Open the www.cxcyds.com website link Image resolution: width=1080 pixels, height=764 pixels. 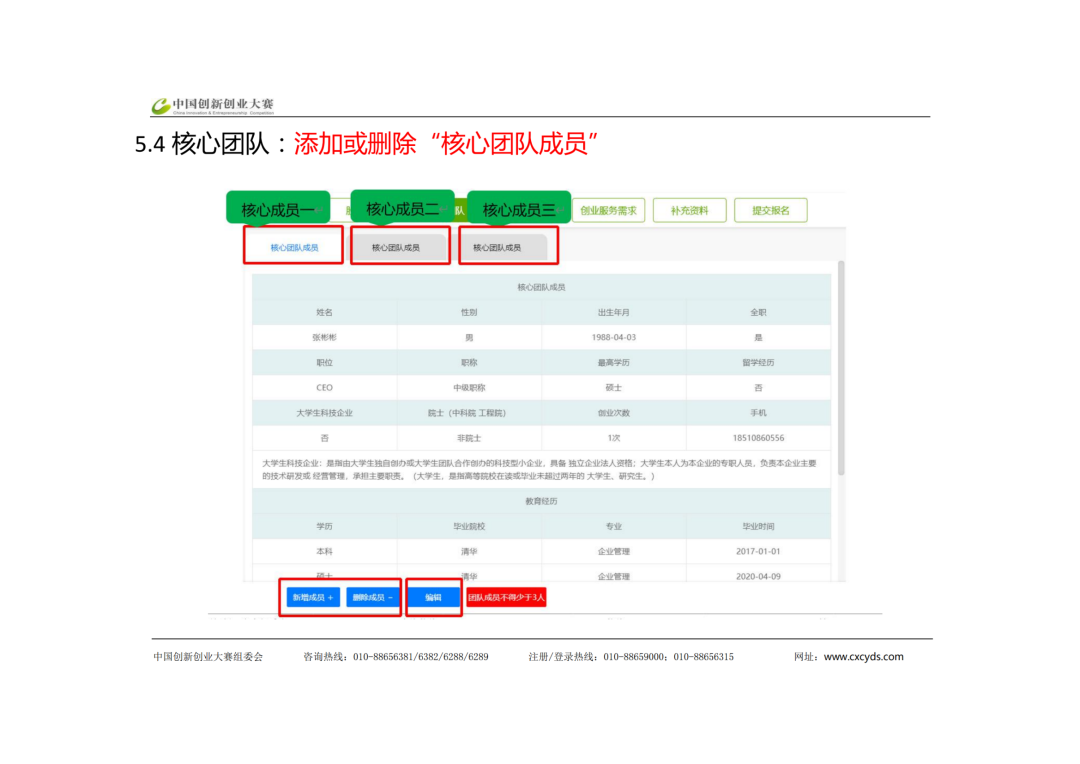tap(863, 657)
